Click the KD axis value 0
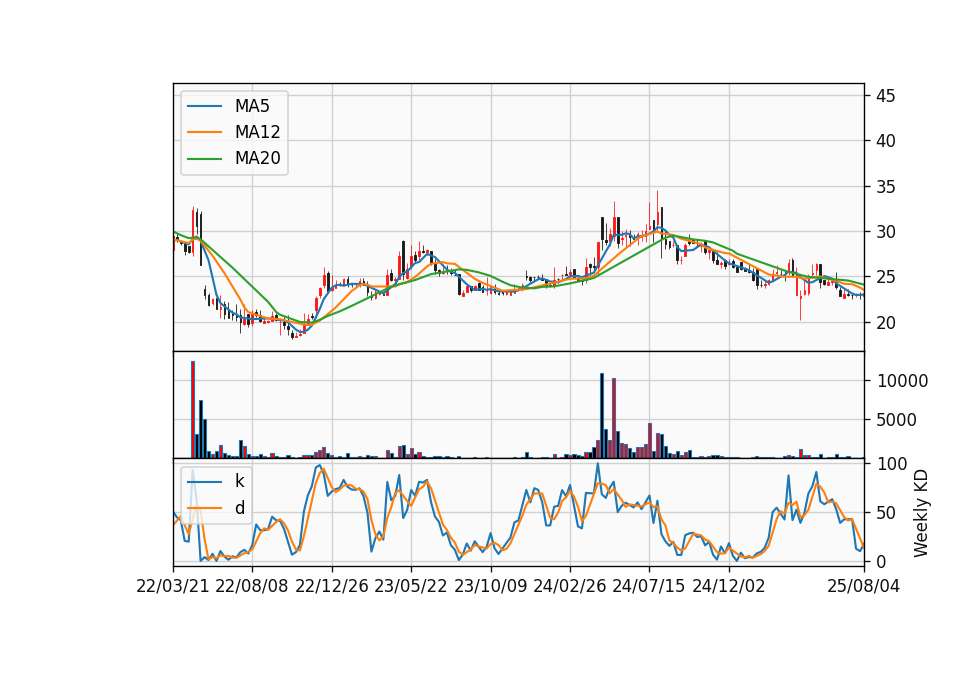The height and width of the screenshot is (690, 960). tap(882, 561)
